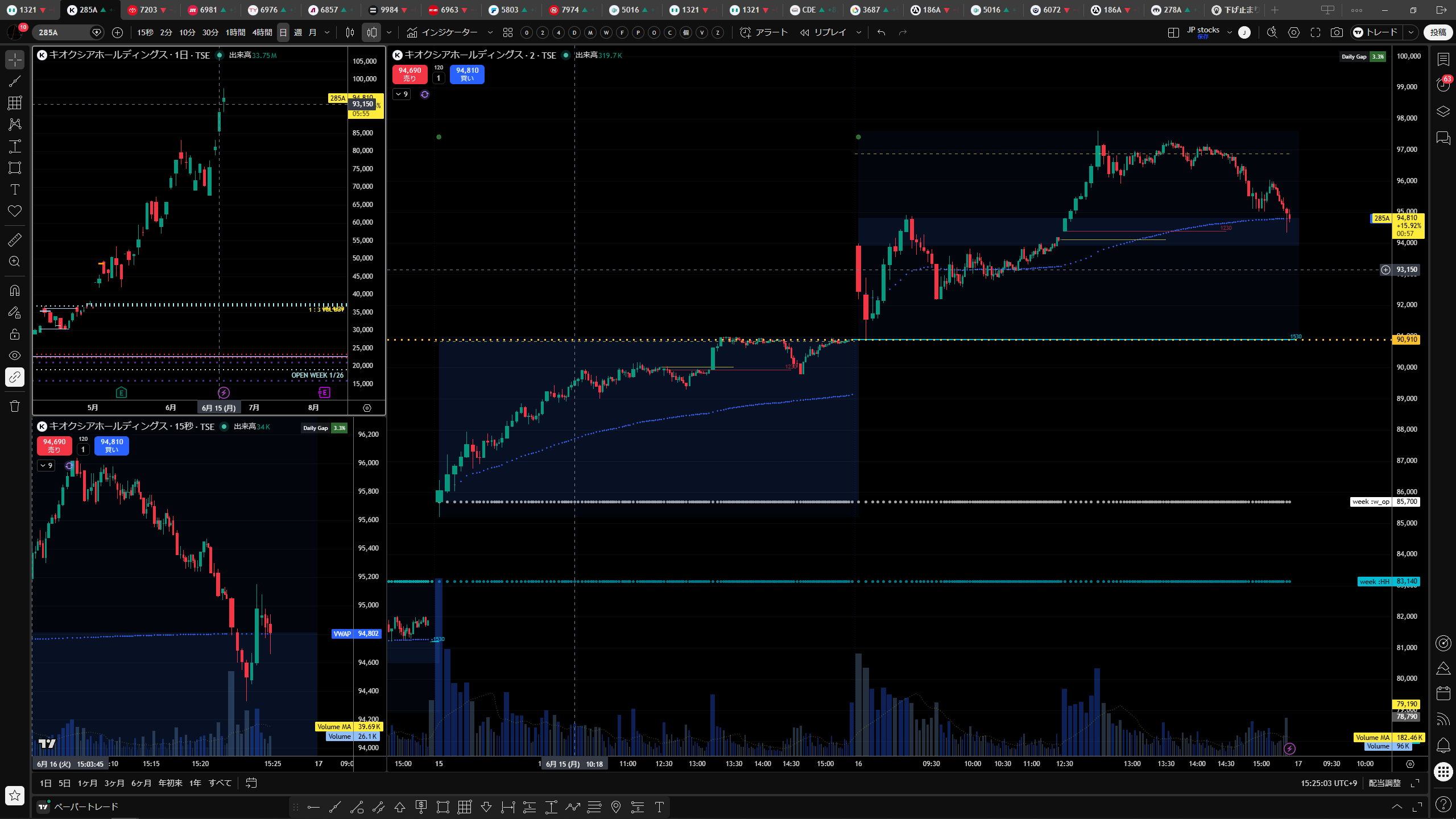The height and width of the screenshot is (819, 1456).
Task: Take a chart snapshot with the camera icon
Action: pyautogui.click(x=1337, y=32)
